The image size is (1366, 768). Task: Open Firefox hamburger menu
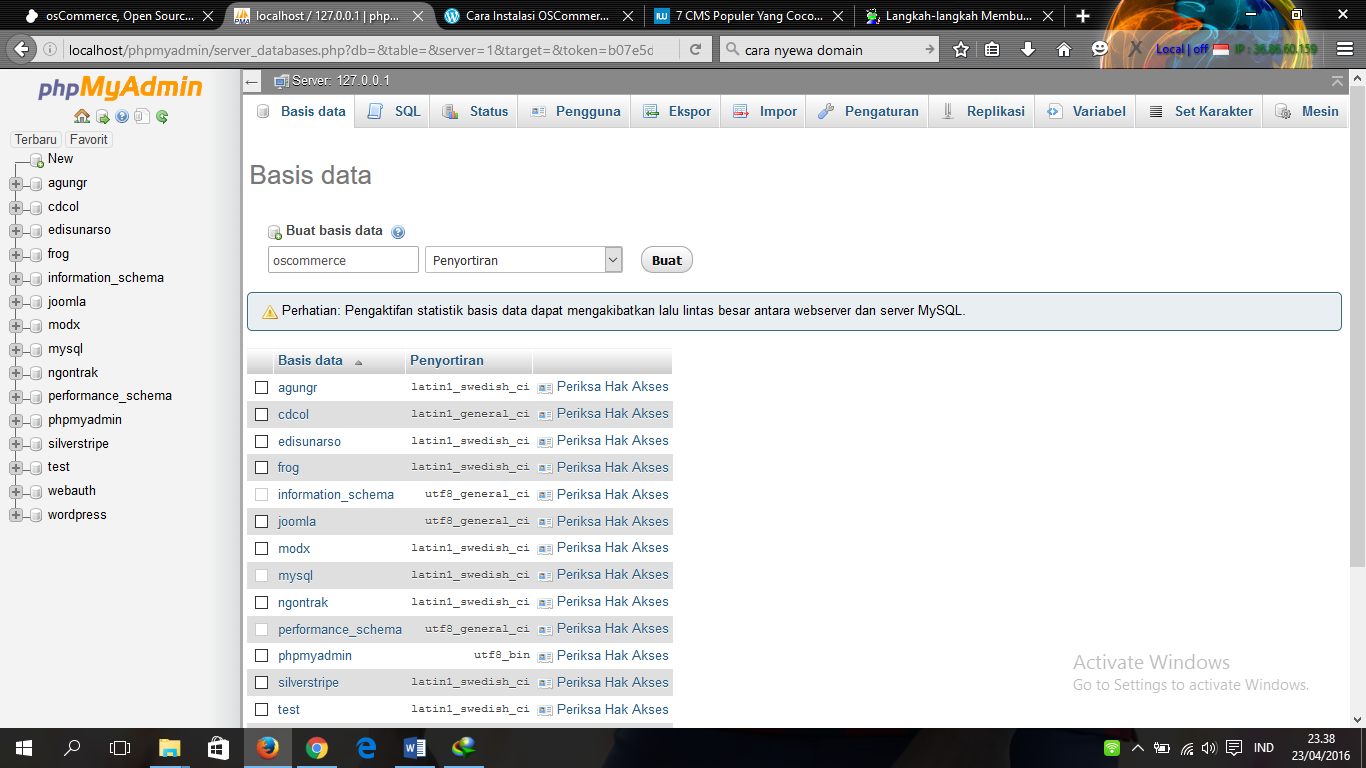(1343, 49)
